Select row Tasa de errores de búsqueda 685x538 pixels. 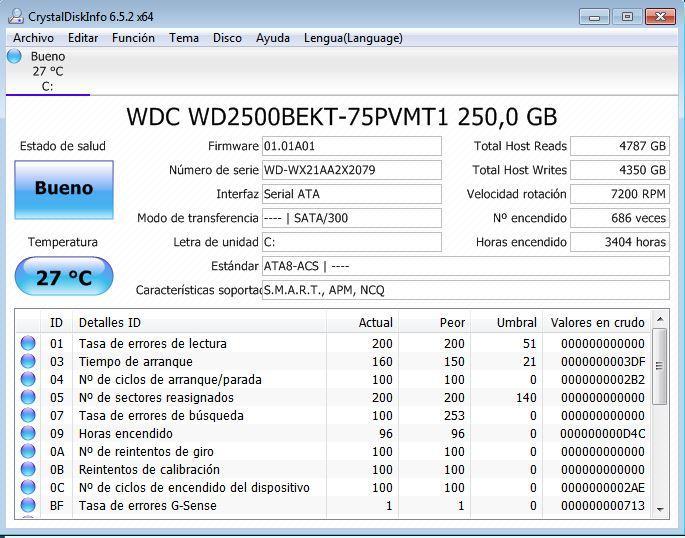[333, 415]
